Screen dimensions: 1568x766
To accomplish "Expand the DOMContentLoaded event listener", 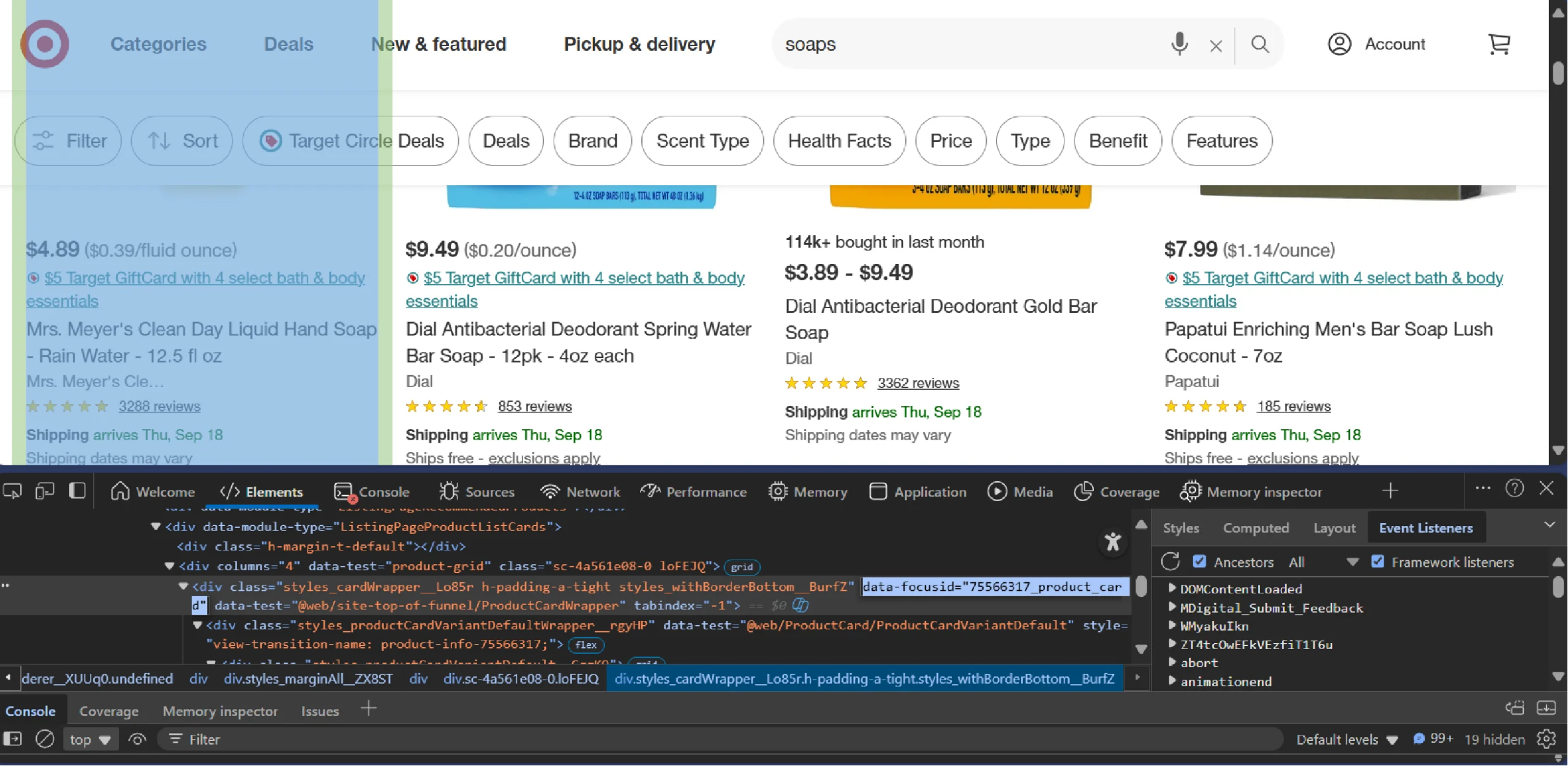I will coord(1172,588).
